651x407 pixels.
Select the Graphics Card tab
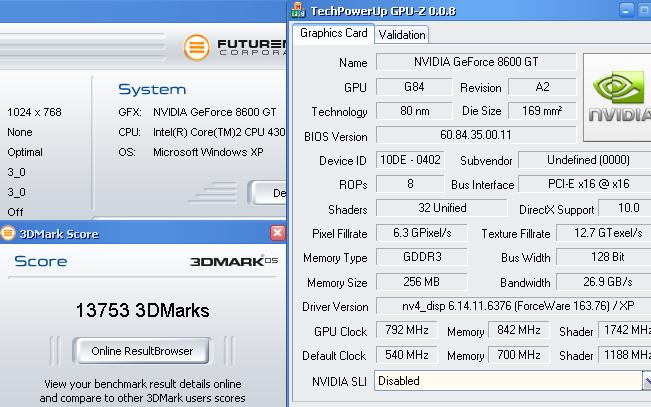(333, 33)
